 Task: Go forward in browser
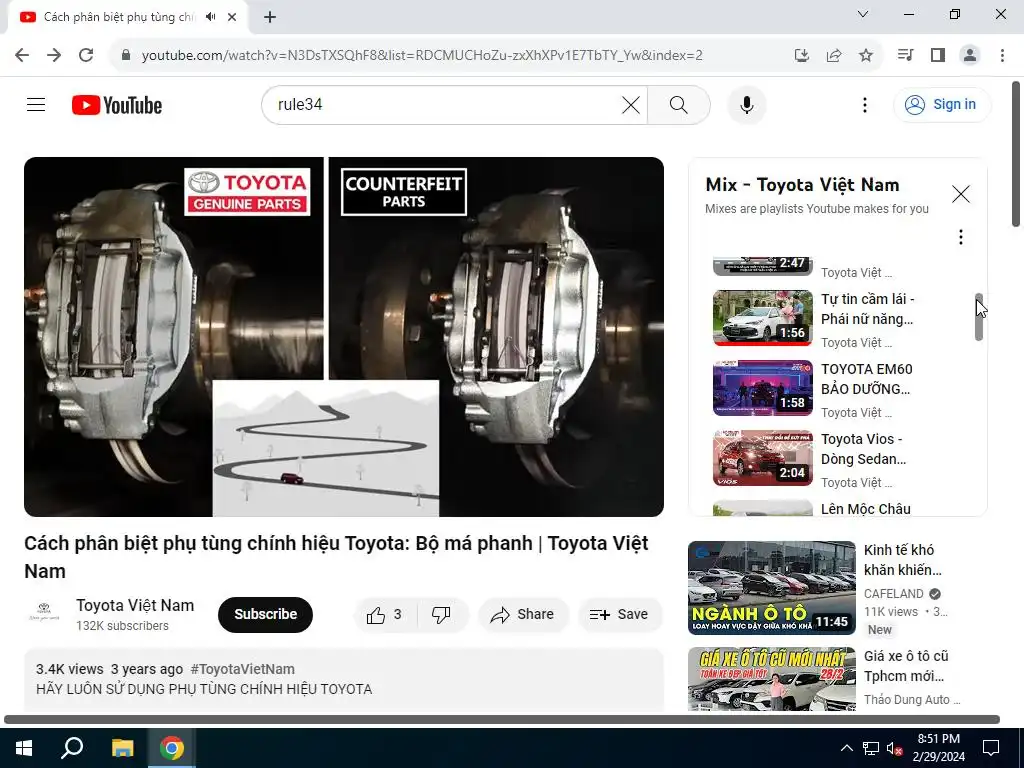(54, 55)
